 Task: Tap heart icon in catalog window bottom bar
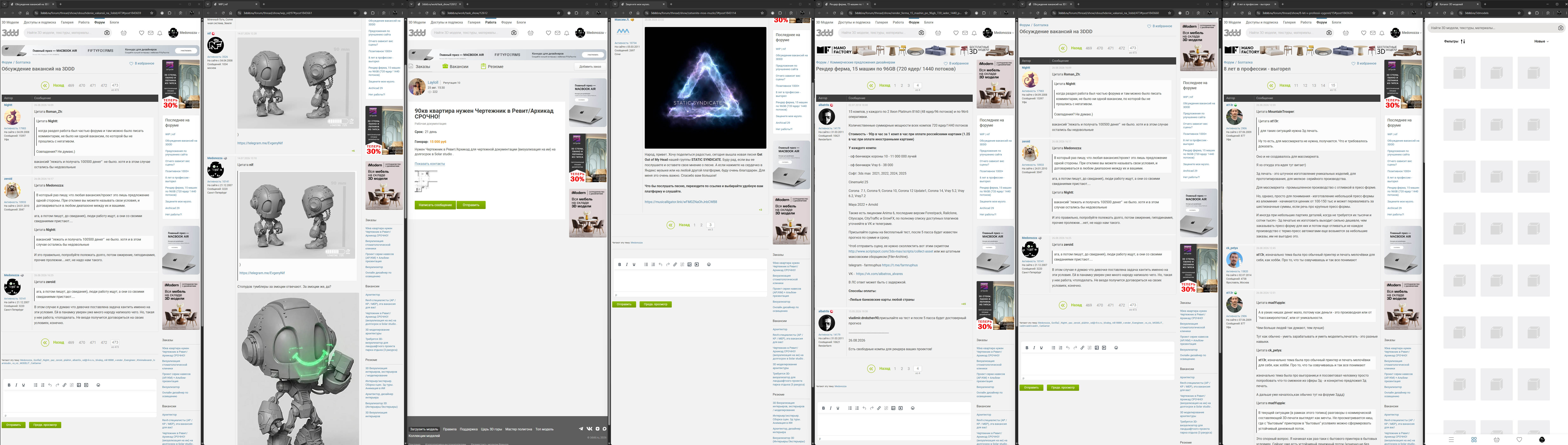click(x=1519, y=439)
